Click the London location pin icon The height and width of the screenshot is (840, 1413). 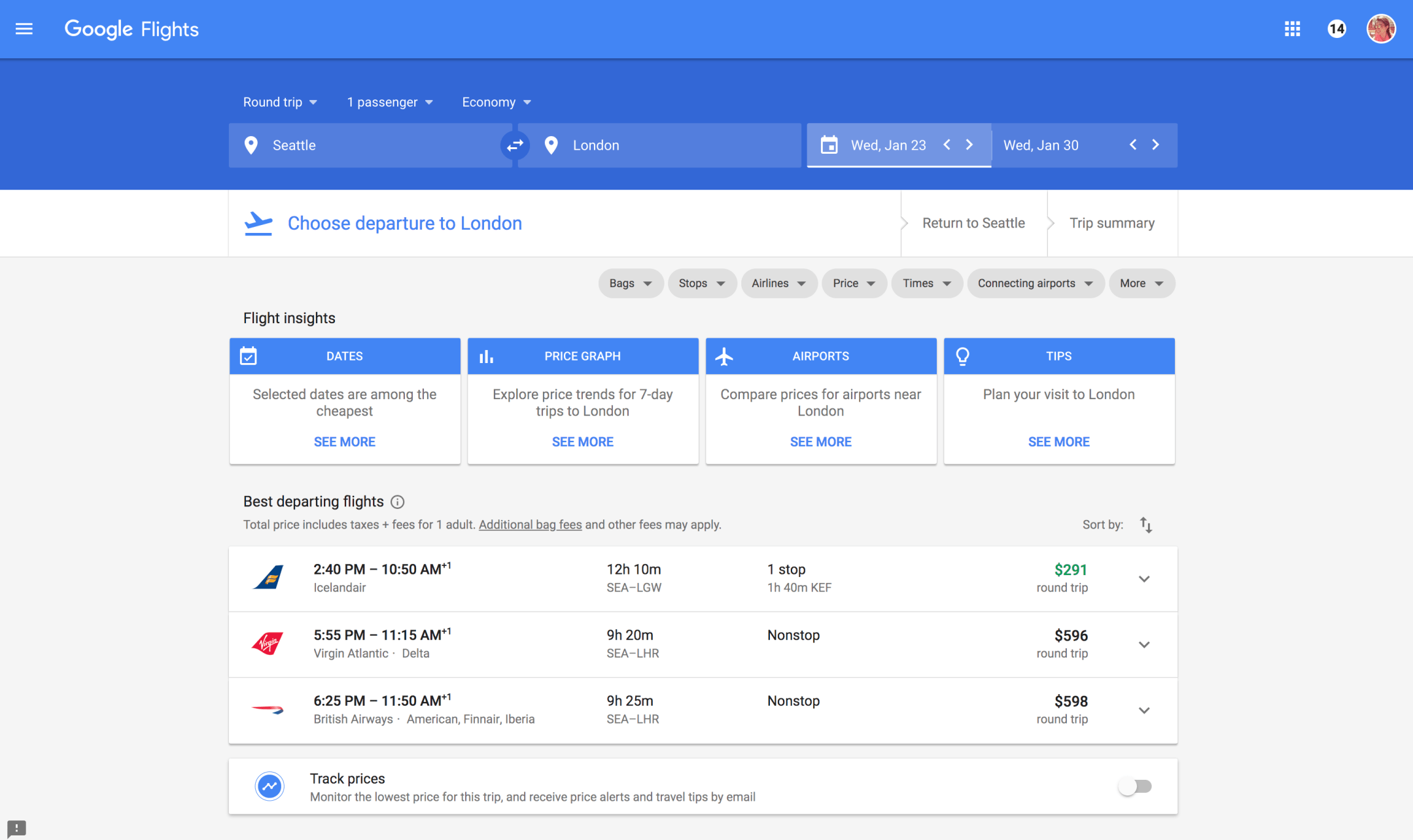[x=551, y=145]
